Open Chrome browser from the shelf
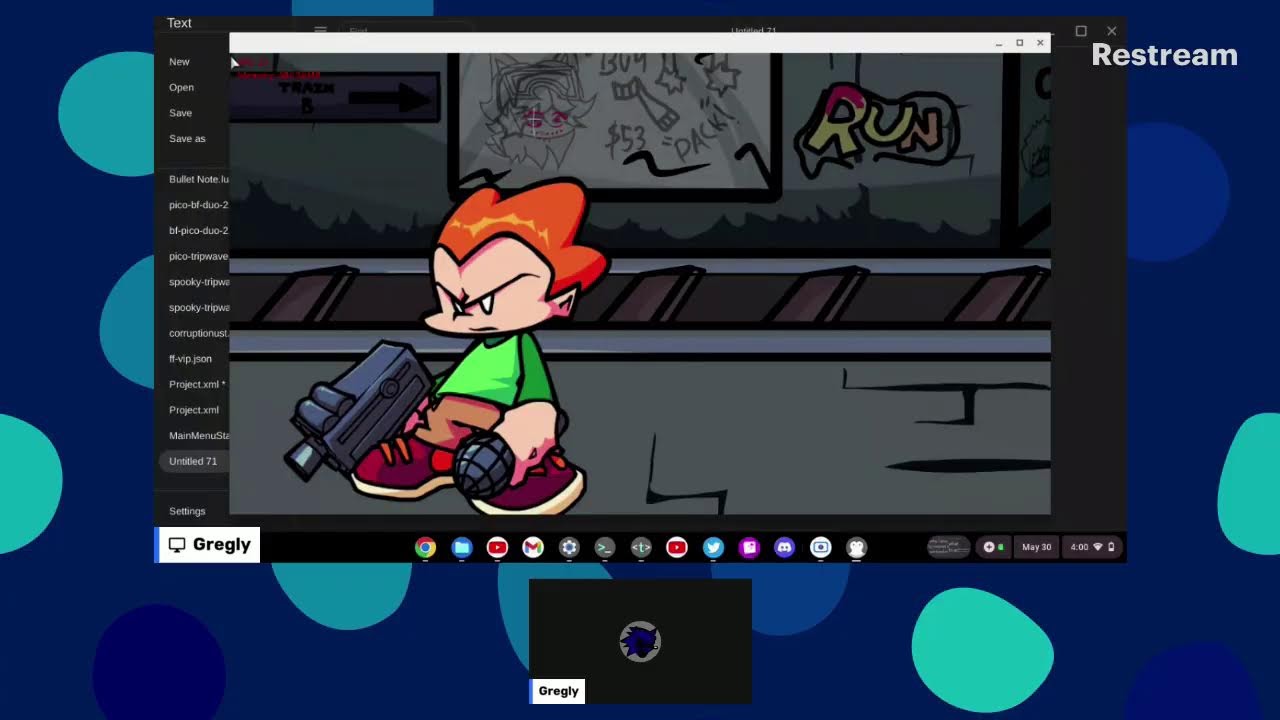 tap(425, 547)
